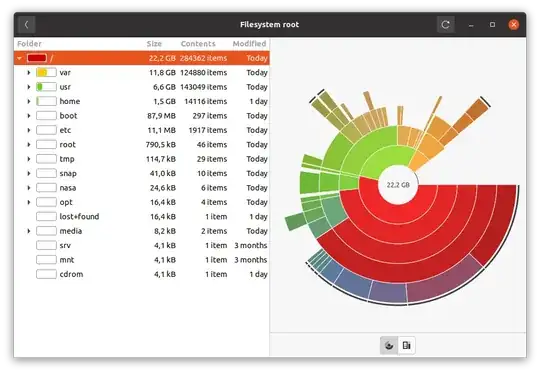Click the usr folder name

65,87
